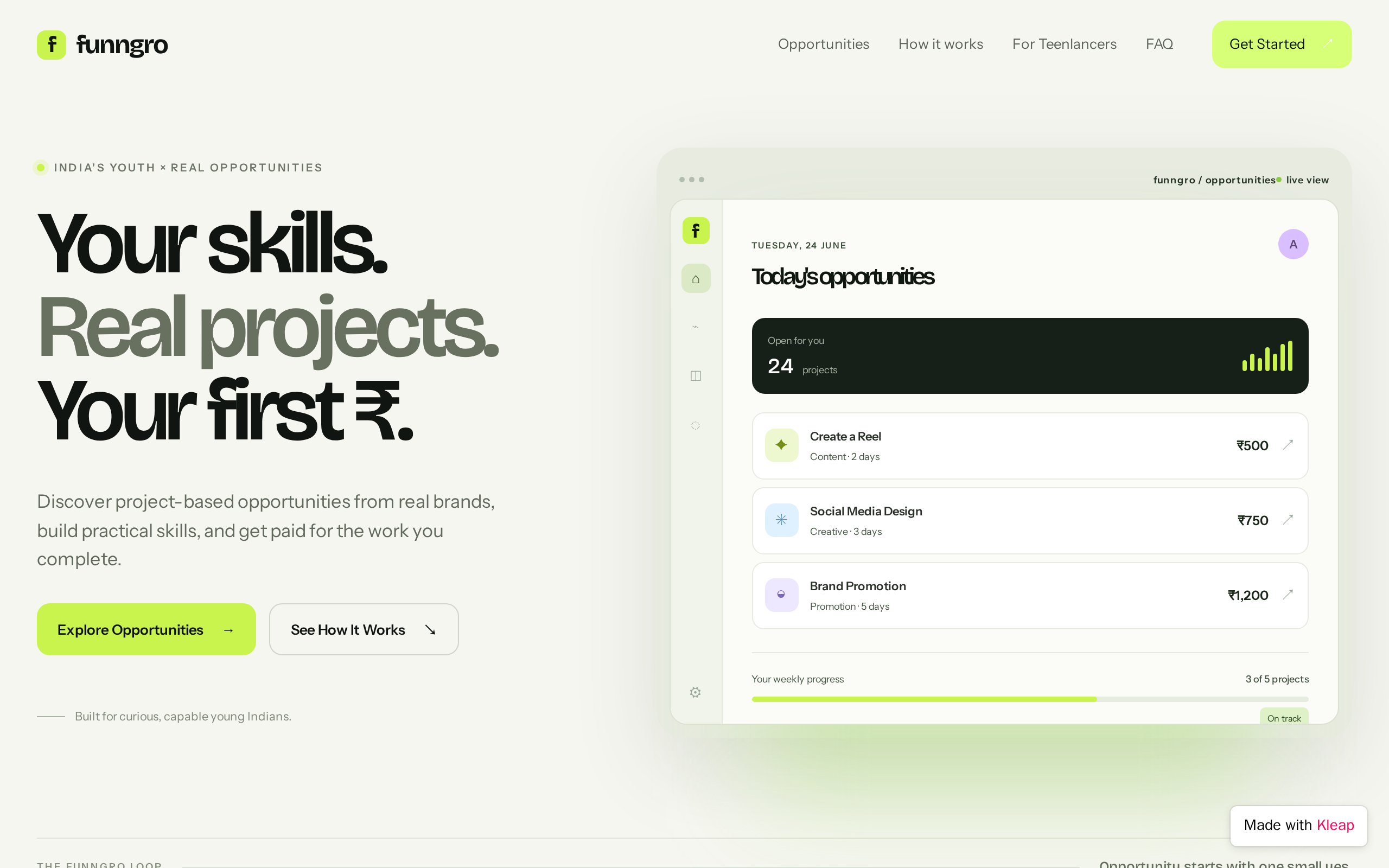Screen dimensions: 1389x868
Task: Click 'funngro / opportunities' breadcrumb text
Action: tap(1214, 180)
